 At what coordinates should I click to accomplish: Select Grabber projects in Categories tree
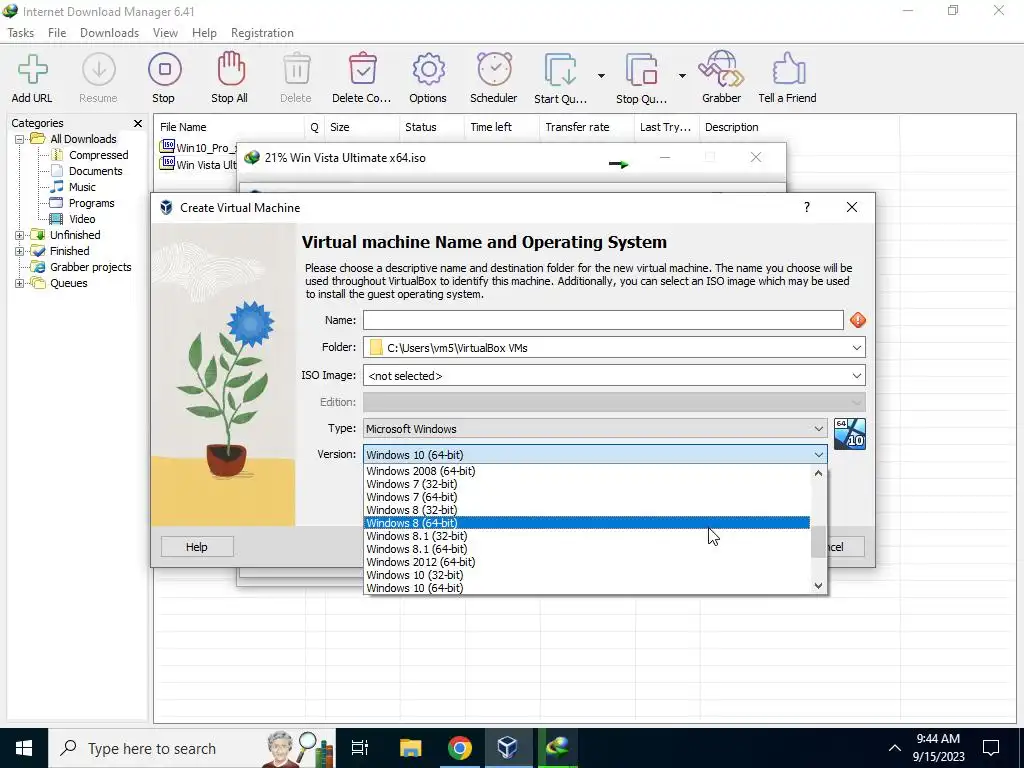(91, 267)
